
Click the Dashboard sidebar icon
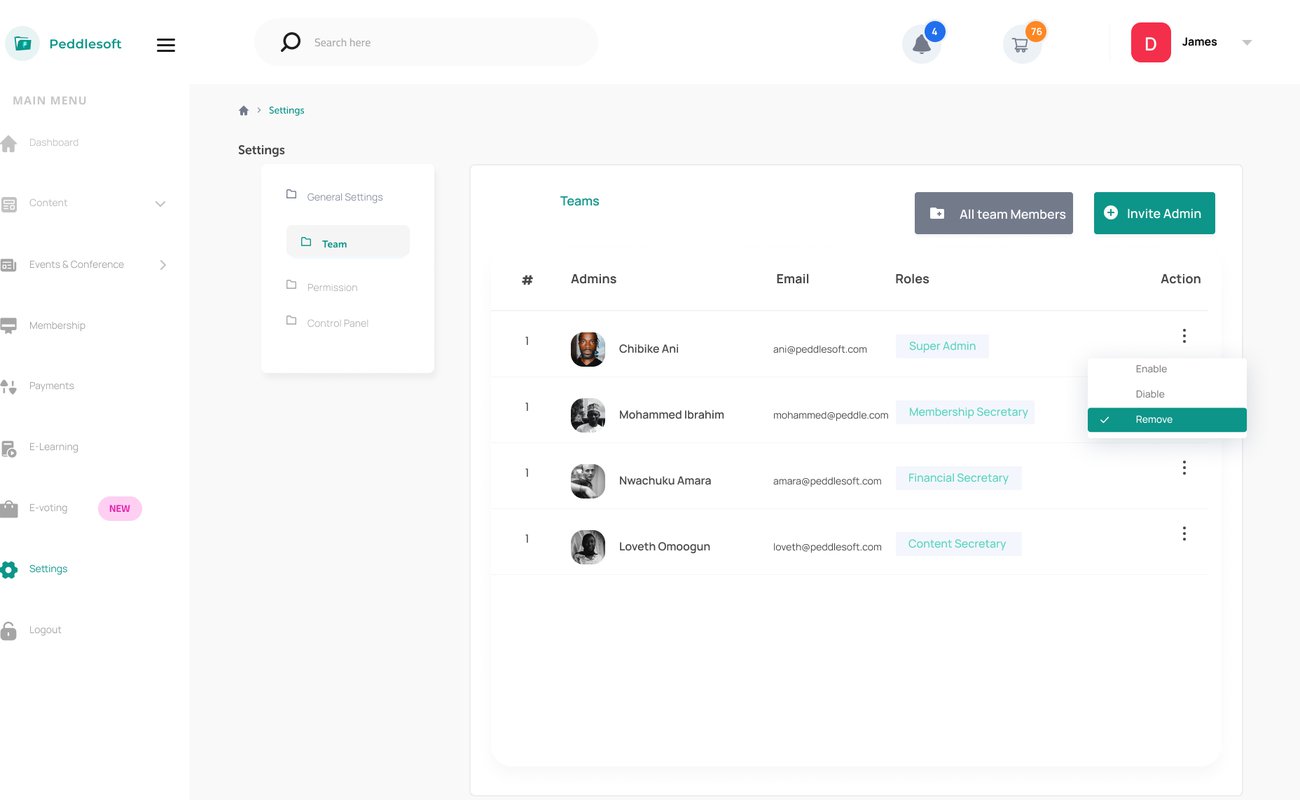point(9,143)
